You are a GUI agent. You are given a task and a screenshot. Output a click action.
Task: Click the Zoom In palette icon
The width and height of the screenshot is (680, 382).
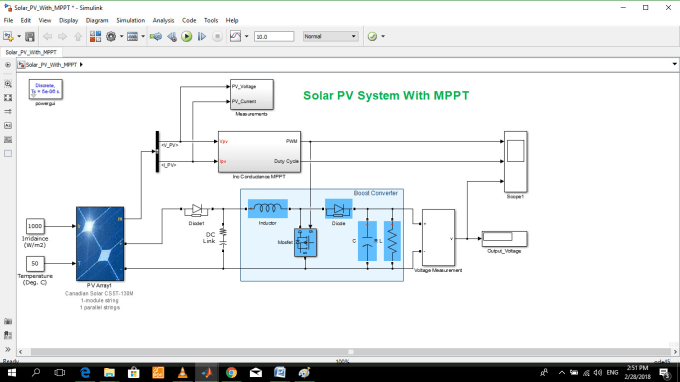8,84
